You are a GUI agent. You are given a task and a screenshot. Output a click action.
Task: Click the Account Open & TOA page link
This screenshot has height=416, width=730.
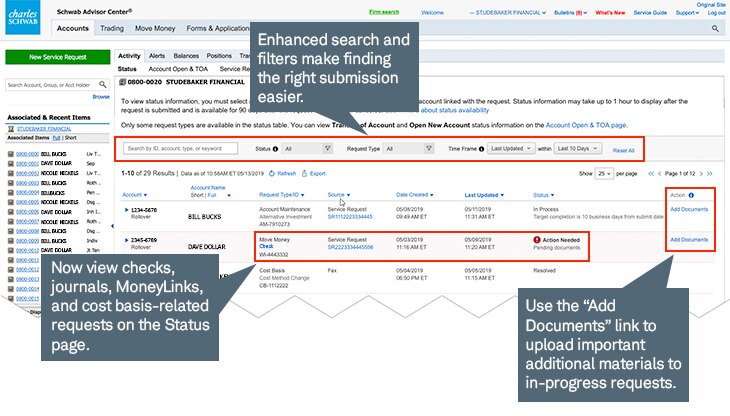click(x=586, y=125)
